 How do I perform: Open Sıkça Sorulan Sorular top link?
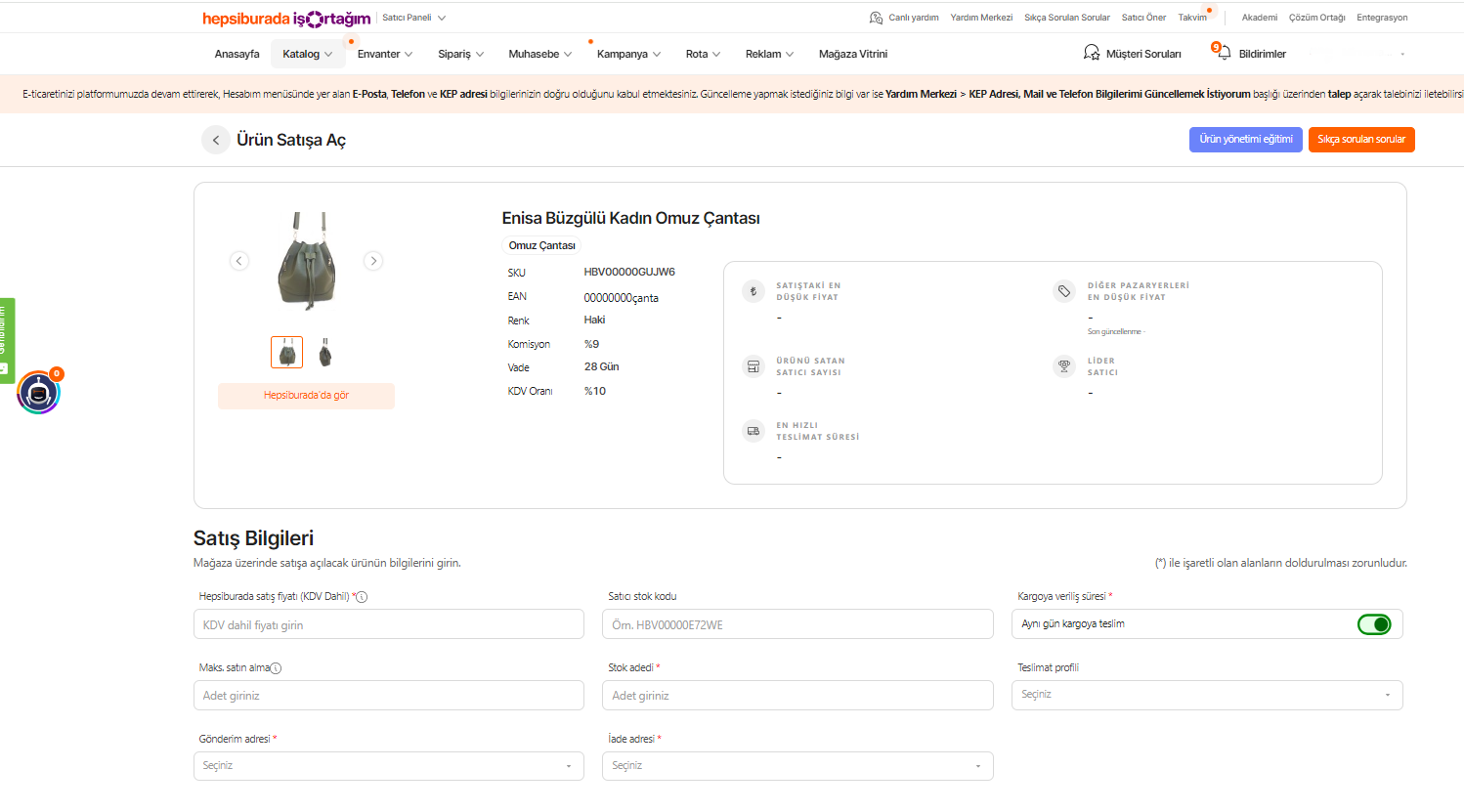coord(1067,18)
